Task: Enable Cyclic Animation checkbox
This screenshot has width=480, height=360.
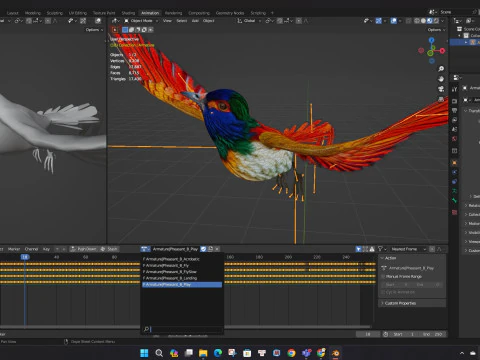Action: click(x=383, y=292)
